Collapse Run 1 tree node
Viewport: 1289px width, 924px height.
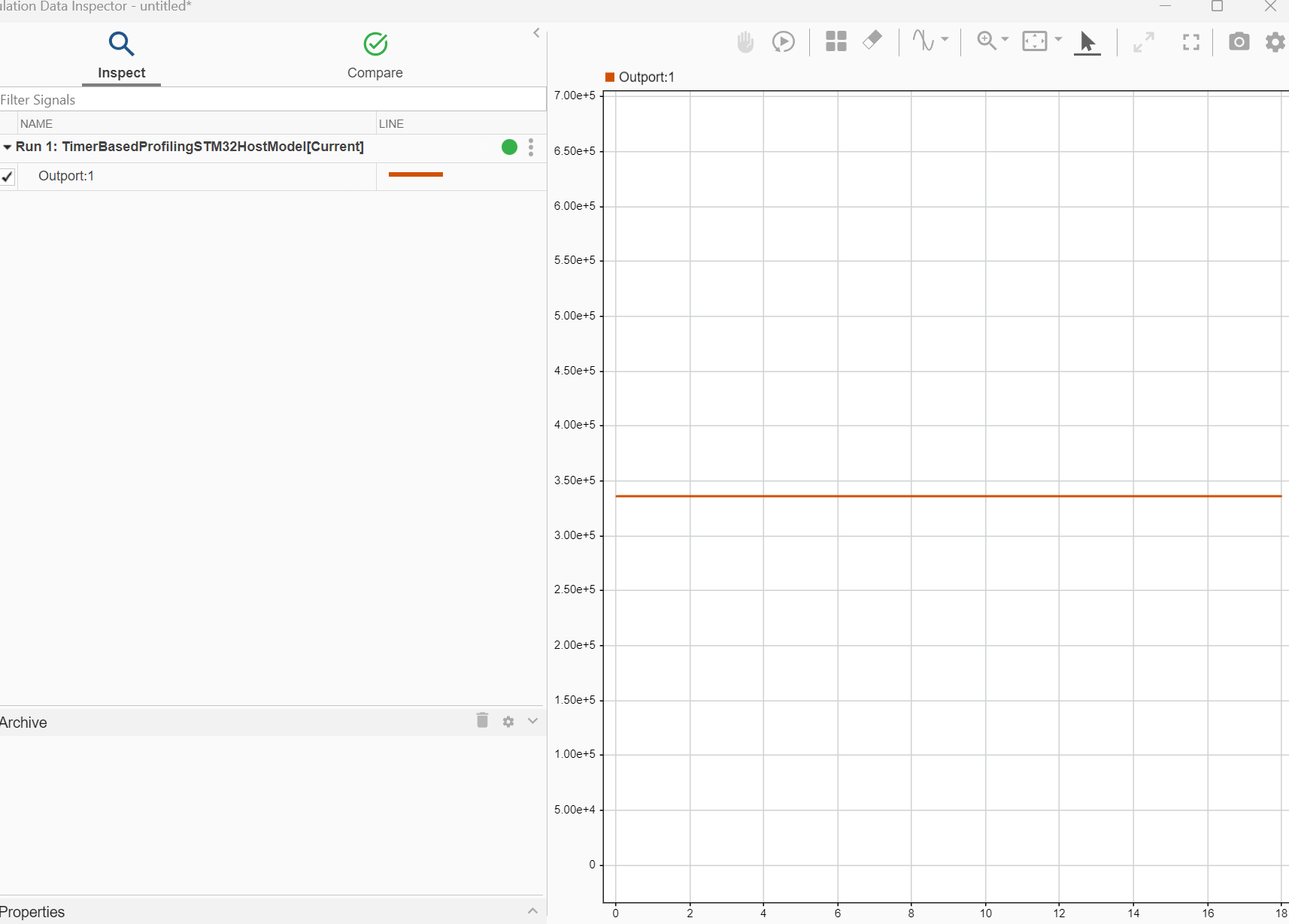pyautogui.click(x=8, y=147)
